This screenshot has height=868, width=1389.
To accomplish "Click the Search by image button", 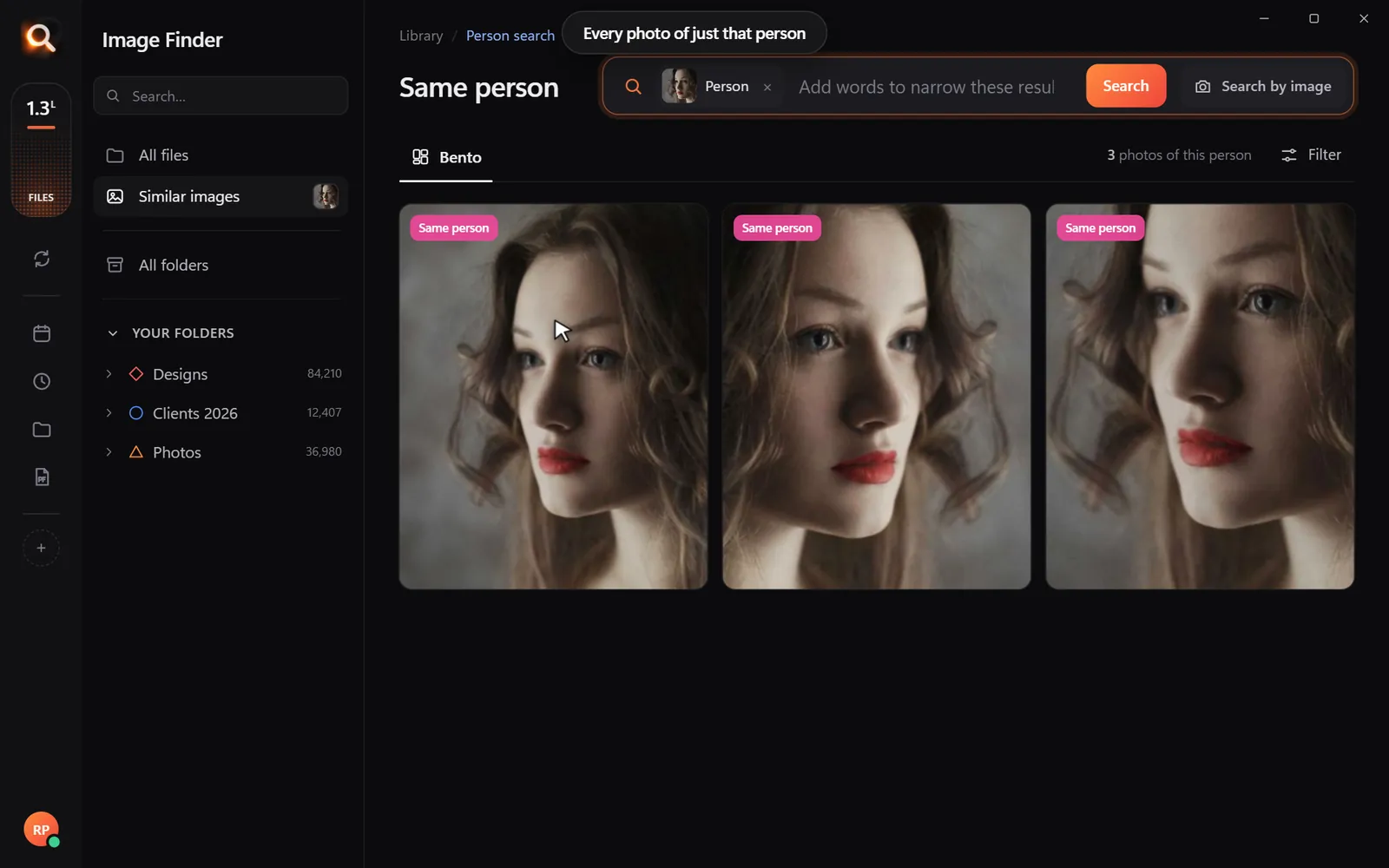I will point(1263,86).
